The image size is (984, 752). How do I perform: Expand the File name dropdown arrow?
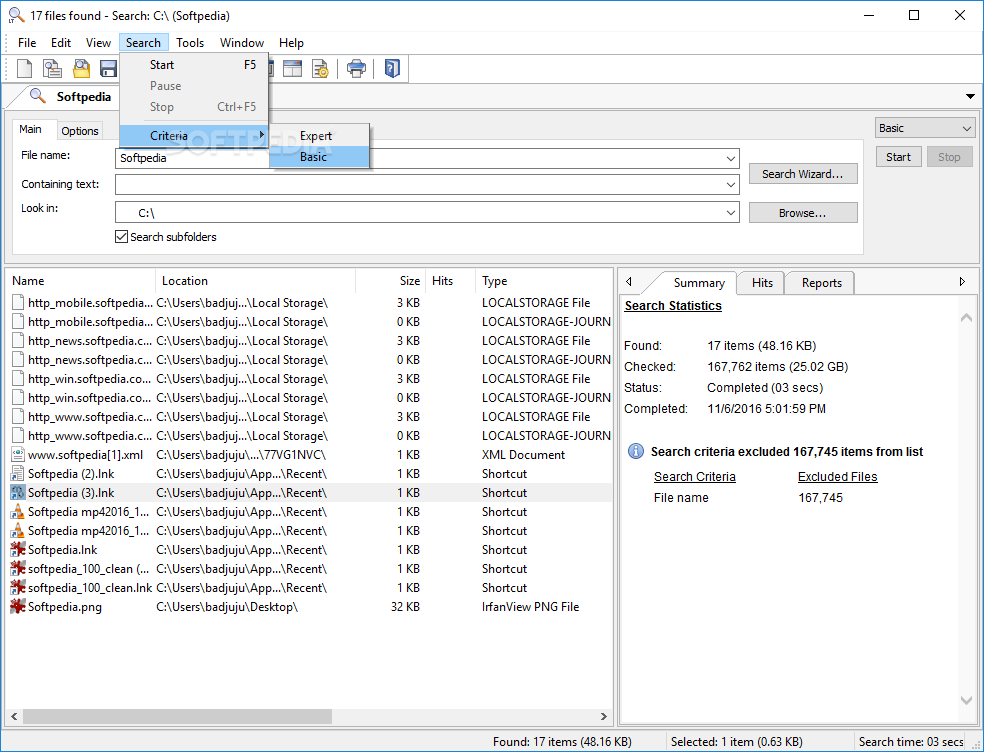coord(730,158)
